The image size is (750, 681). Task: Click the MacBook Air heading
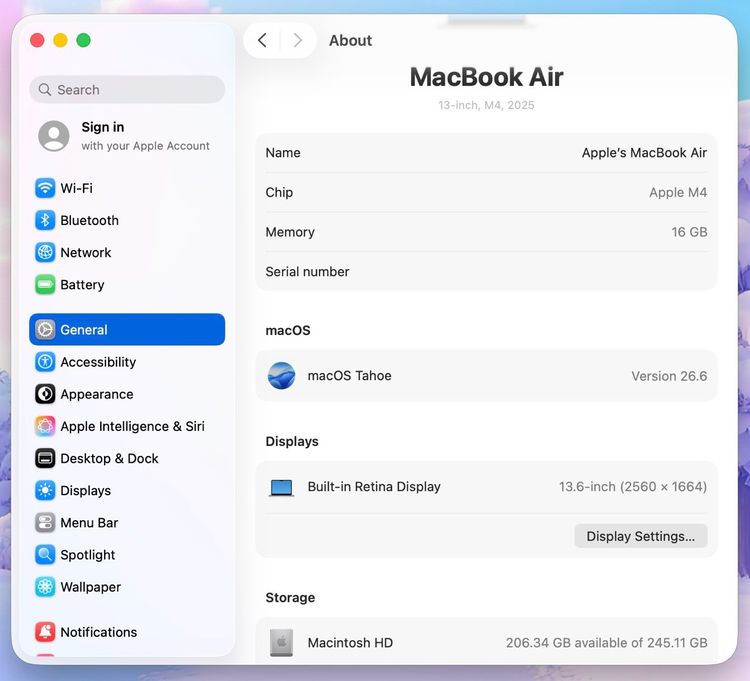tap(486, 77)
